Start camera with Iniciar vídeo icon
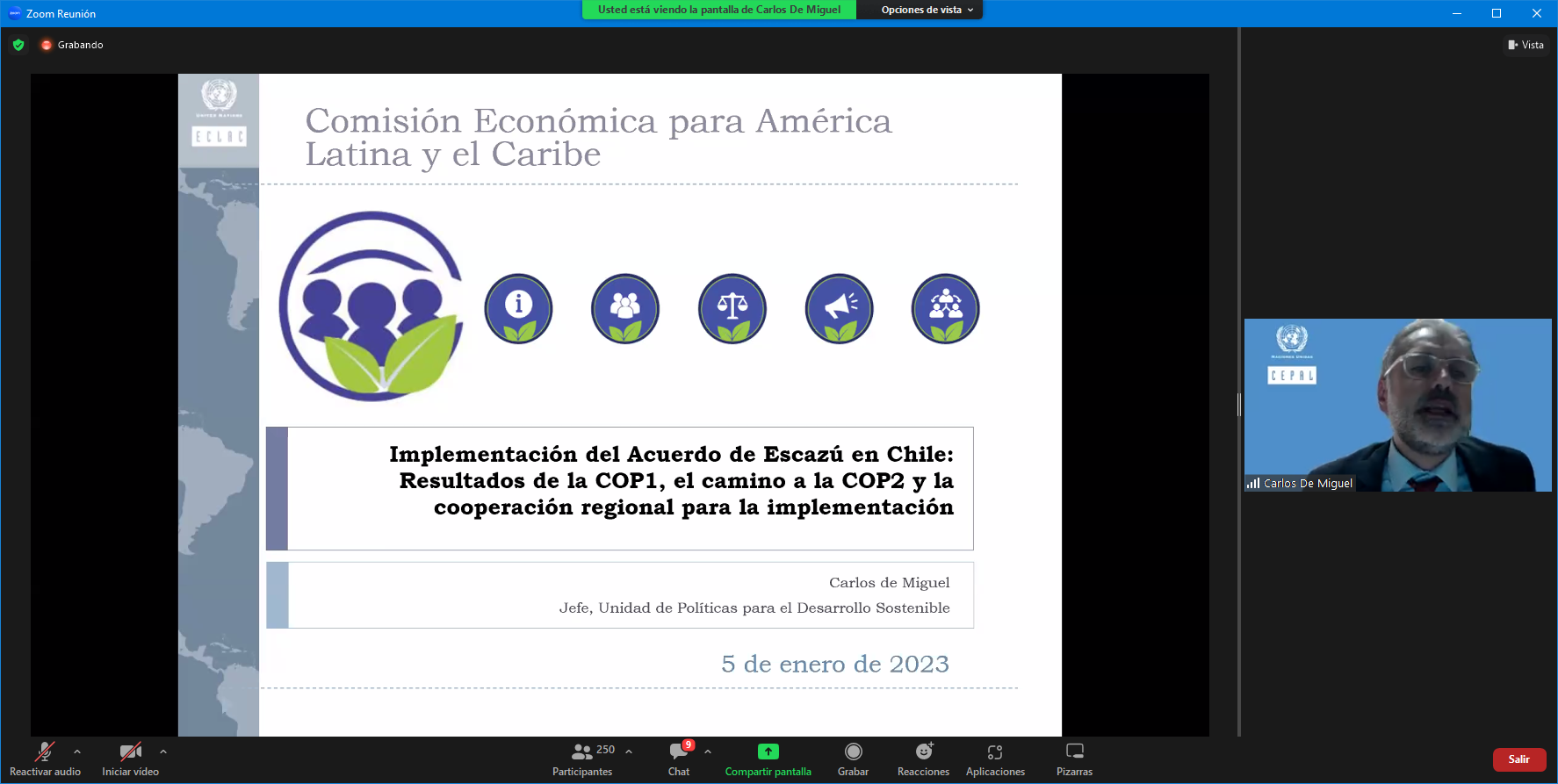 [130, 752]
